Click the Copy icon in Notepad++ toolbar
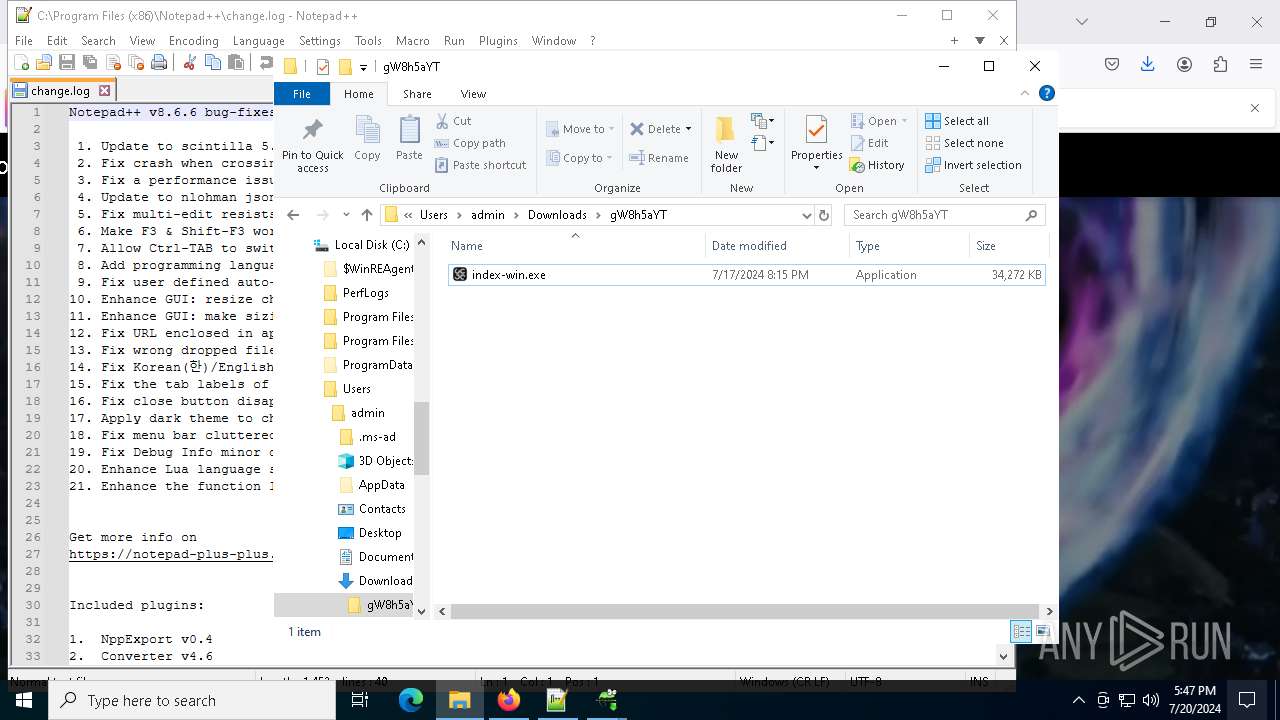 pos(212,62)
